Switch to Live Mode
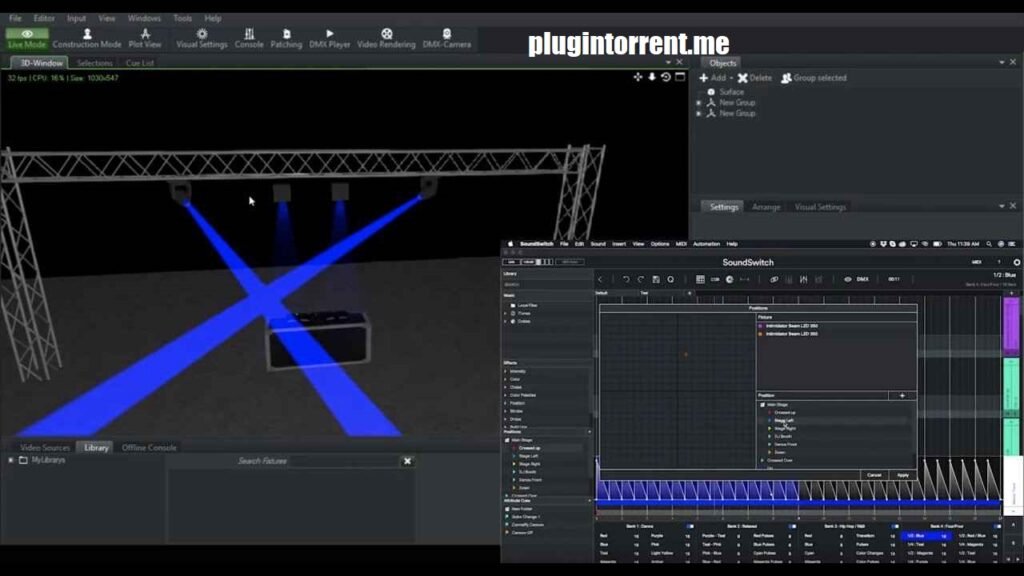1024x576 pixels. [27, 39]
